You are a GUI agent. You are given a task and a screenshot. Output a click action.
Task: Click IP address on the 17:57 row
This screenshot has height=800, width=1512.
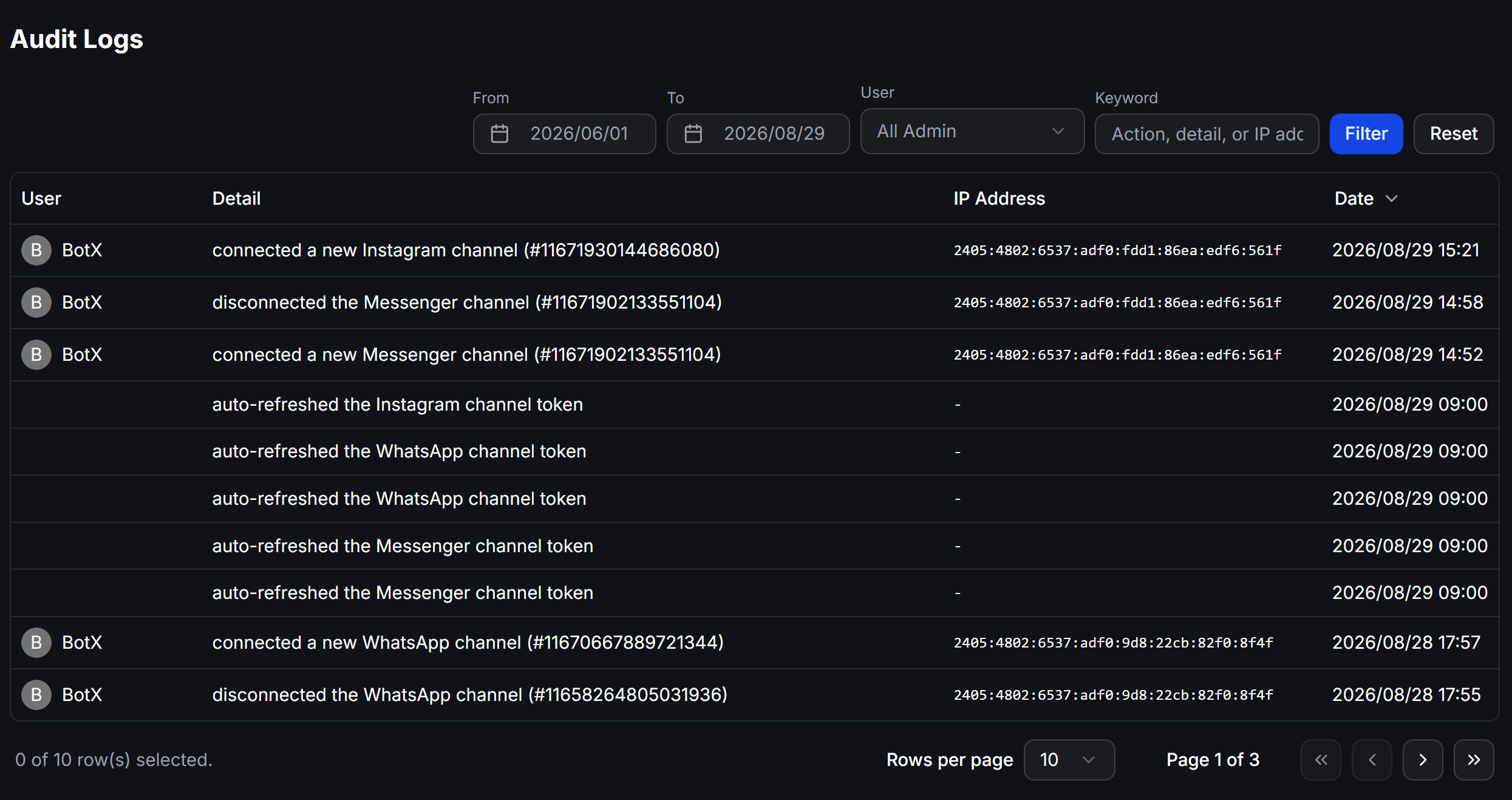point(1113,643)
